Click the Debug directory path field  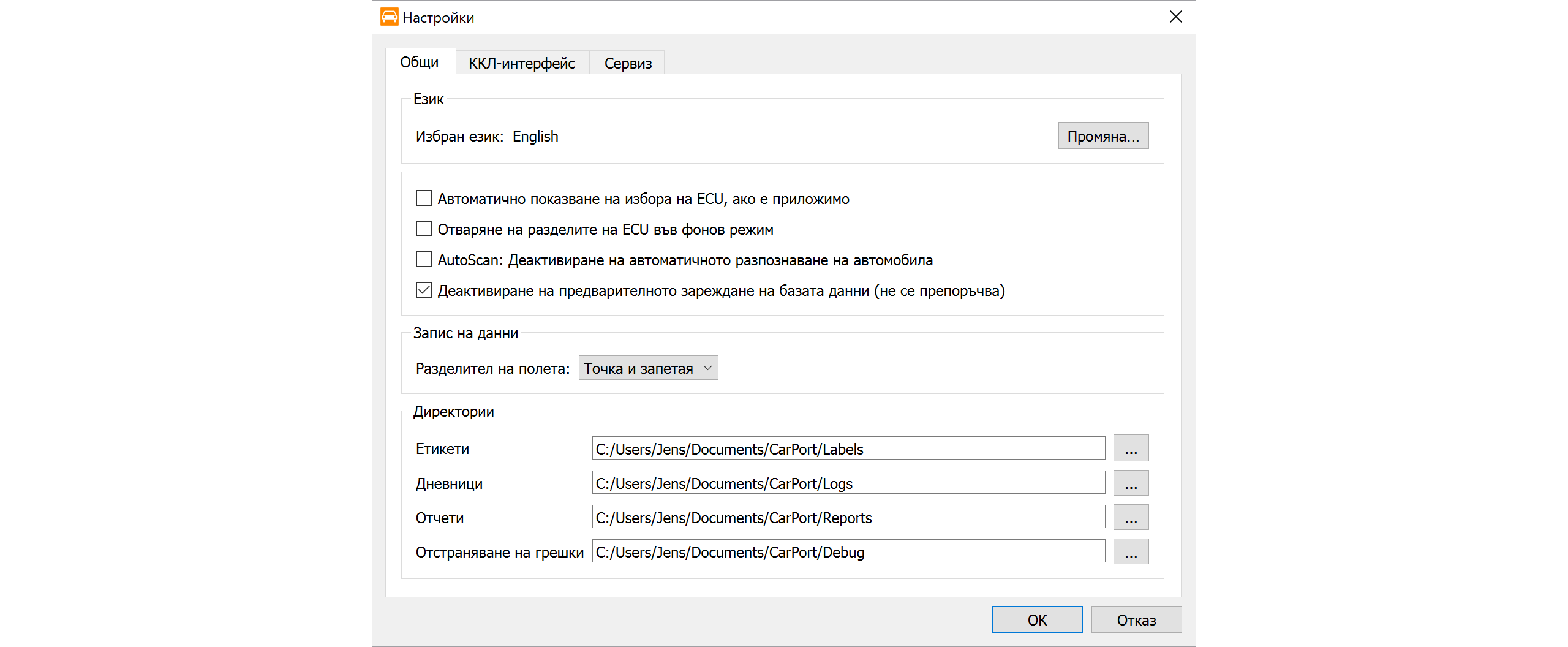pyautogui.click(x=848, y=551)
